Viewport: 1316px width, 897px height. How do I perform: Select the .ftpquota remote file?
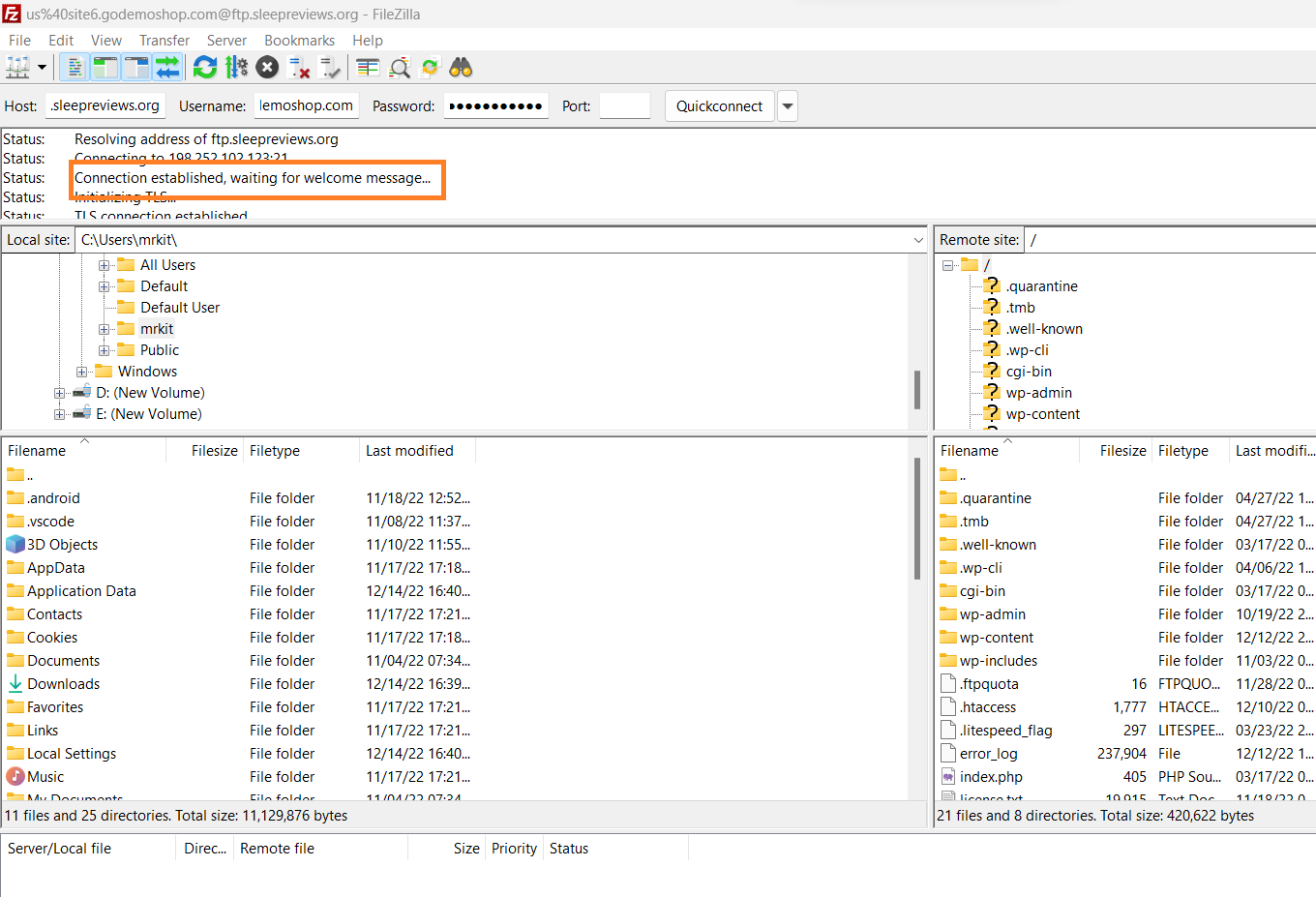pos(989,684)
